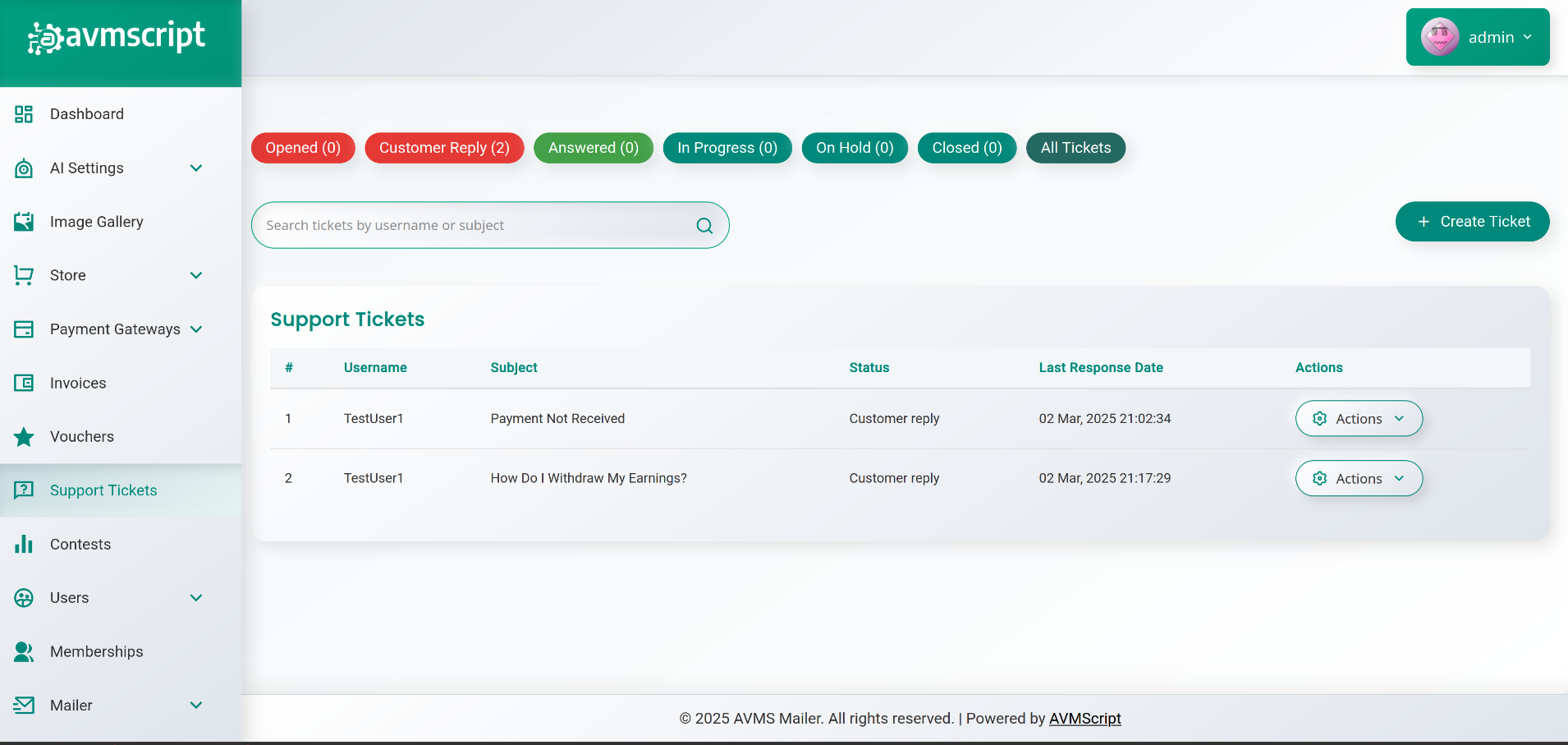Click the Contests bar chart icon

pyautogui.click(x=24, y=545)
